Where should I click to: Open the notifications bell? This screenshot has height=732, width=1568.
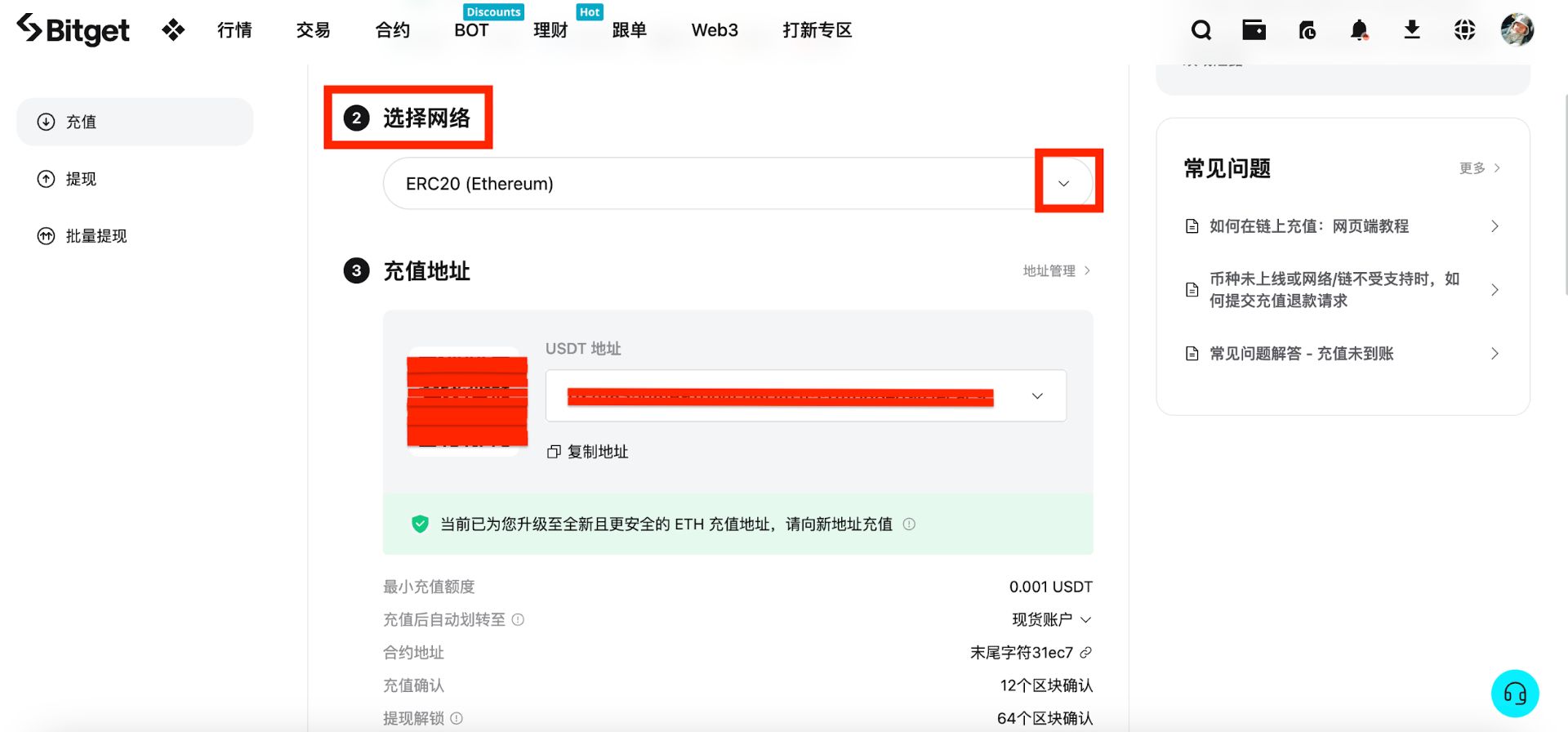(x=1359, y=30)
